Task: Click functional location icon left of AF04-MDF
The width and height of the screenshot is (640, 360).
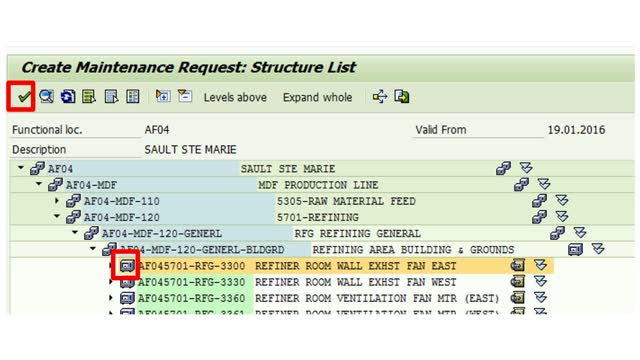Action: (56, 184)
